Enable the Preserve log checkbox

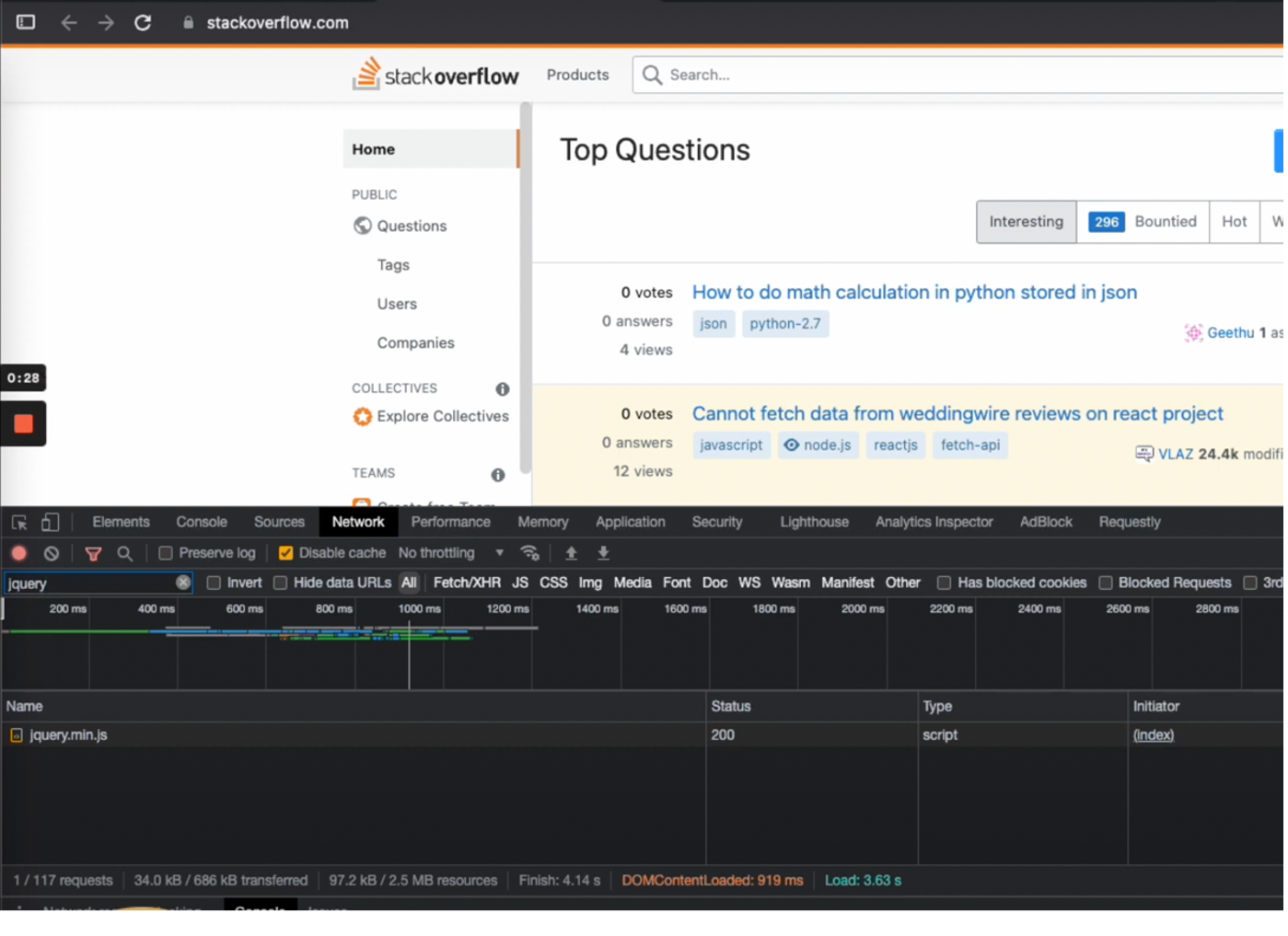(166, 554)
